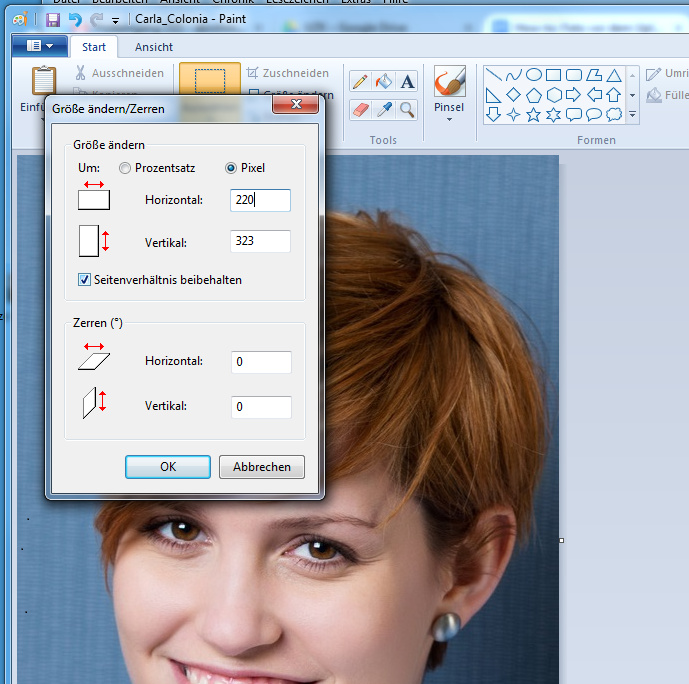The height and width of the screenshot is (684, 689).
Task: Click the Redo arrow in title bar
Action: coord(96,20)
